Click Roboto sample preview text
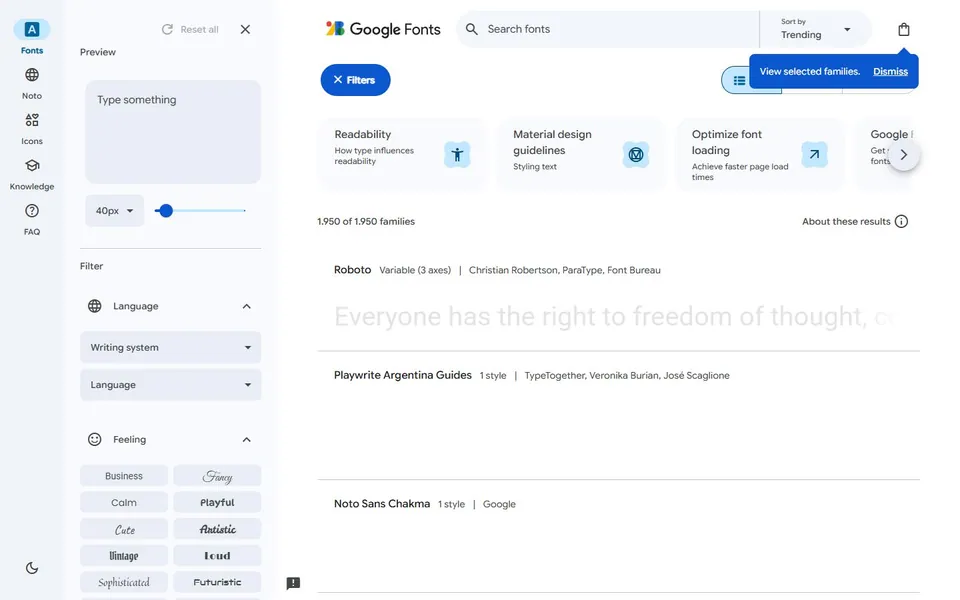 pos(613,317)
